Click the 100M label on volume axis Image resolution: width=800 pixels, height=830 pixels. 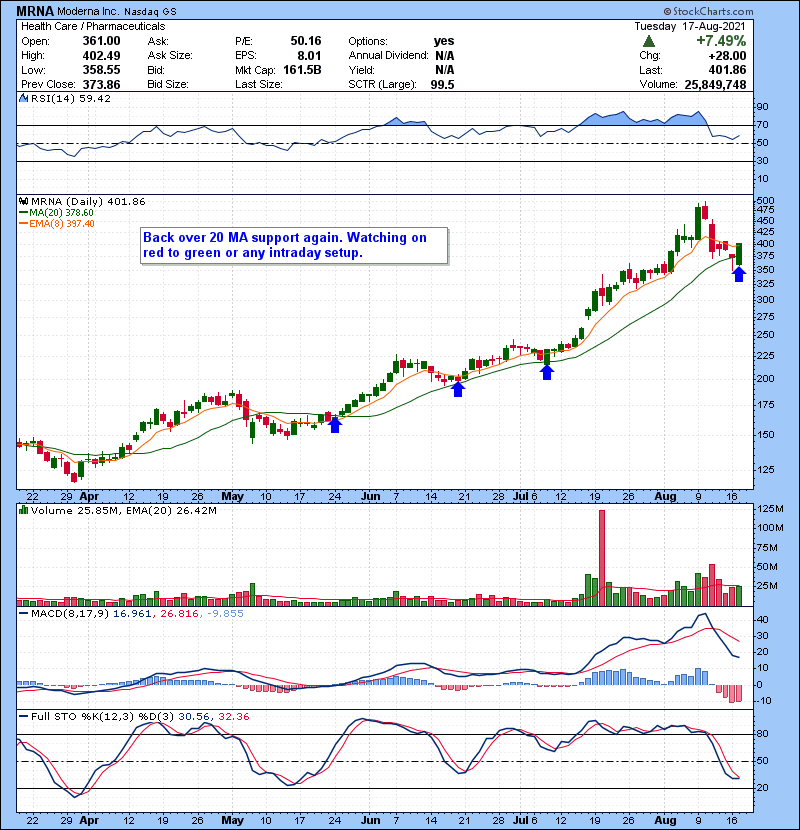(771, 528)
